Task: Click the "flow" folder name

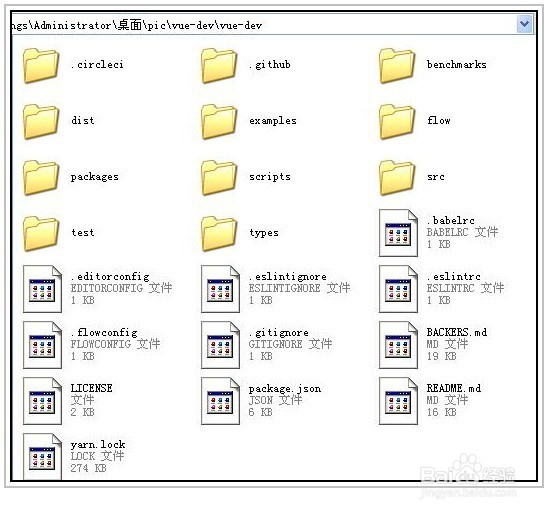Action: pyautogui.click(x=439, y=120)
